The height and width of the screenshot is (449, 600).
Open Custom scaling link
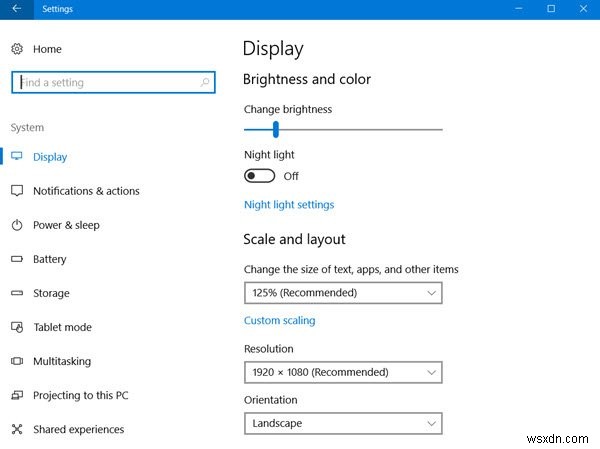coord(280,320)
